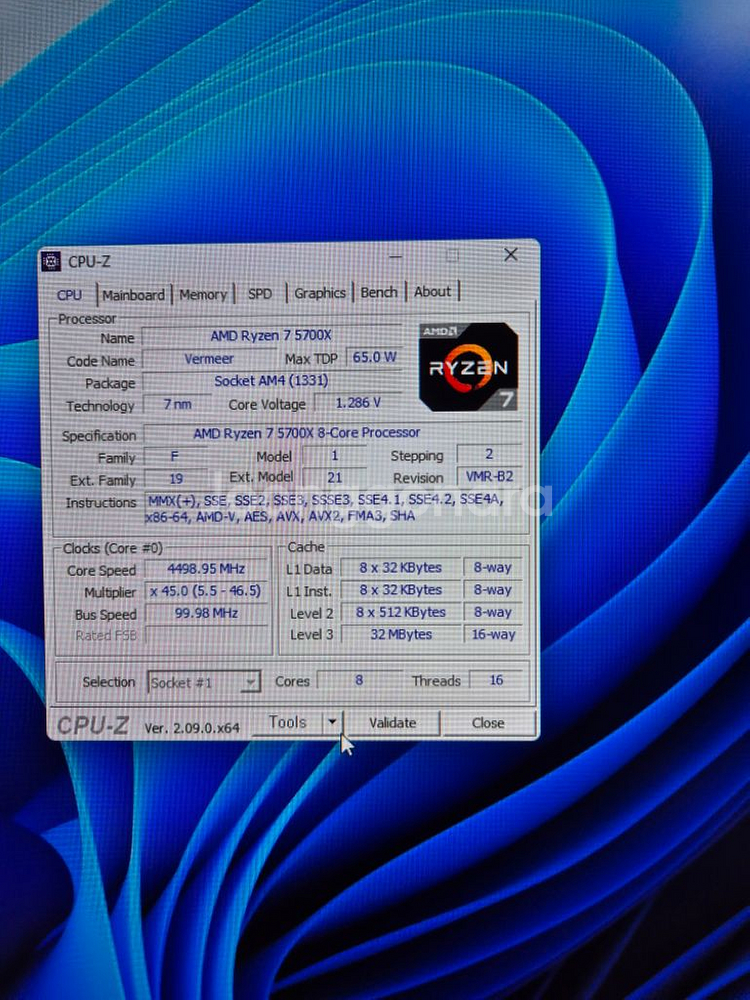Click the Core Speed value 4498.95 MHz
This screenshot has height=1000, width=750.
206,569
